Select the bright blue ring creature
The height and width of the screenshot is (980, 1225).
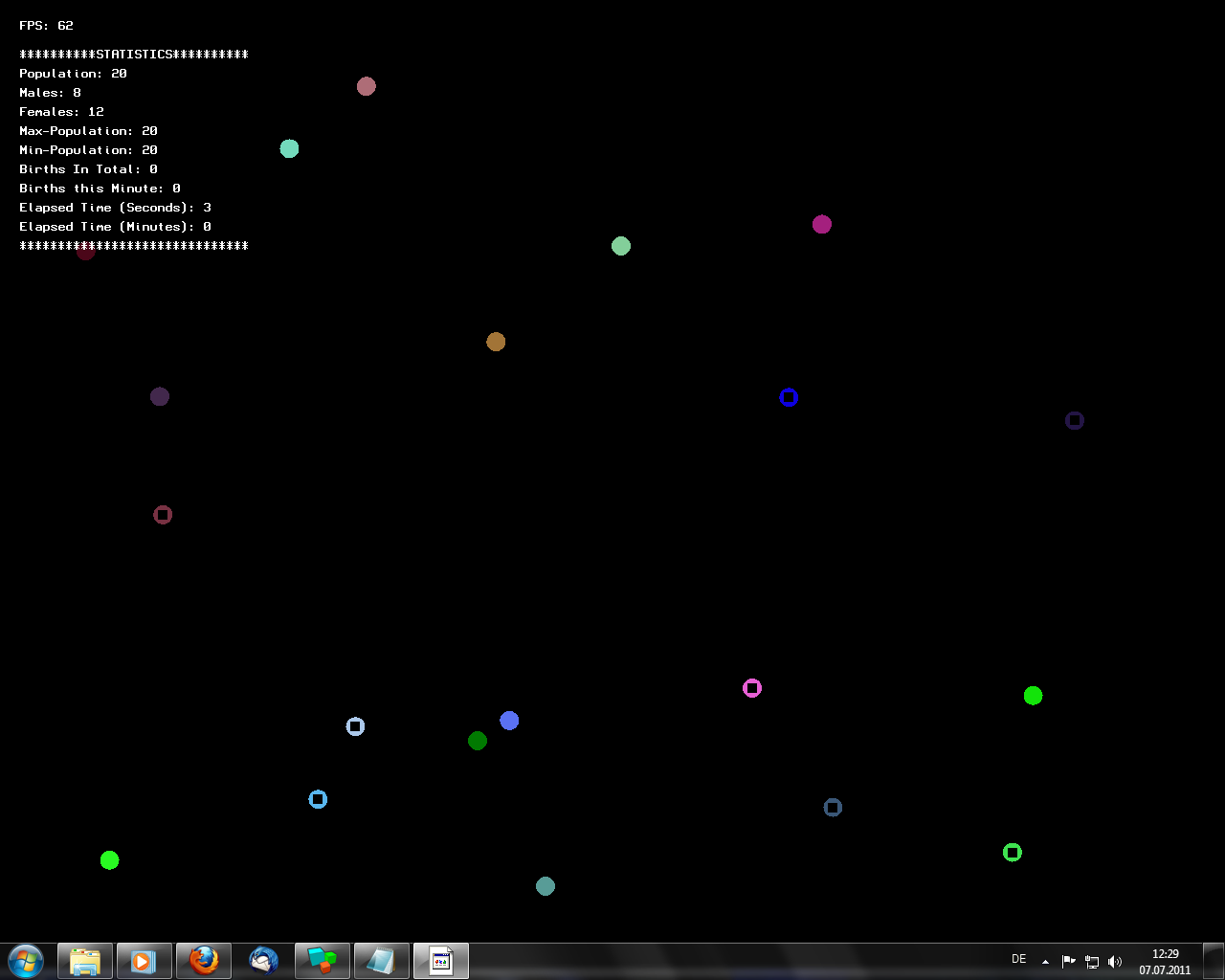coord(789,397)
